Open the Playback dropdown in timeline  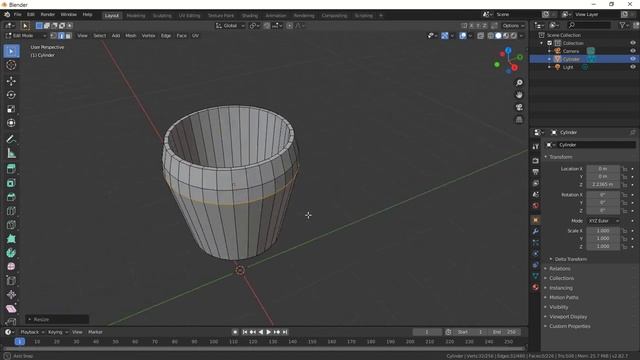tap(32, 332)
